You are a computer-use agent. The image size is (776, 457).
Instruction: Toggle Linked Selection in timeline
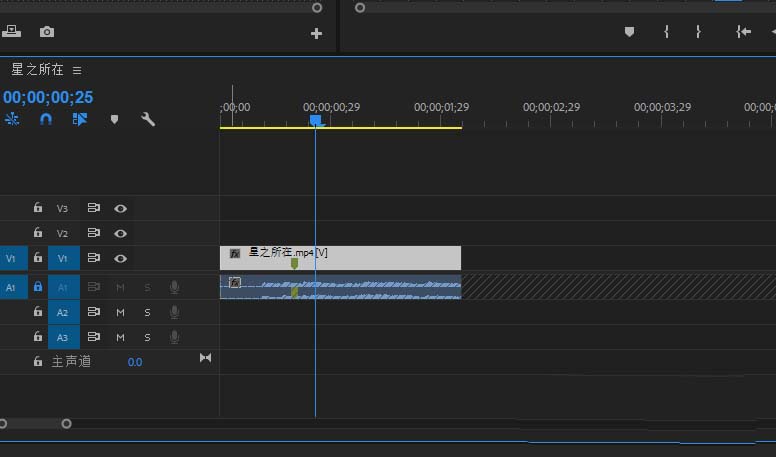(x=80, y=119)
